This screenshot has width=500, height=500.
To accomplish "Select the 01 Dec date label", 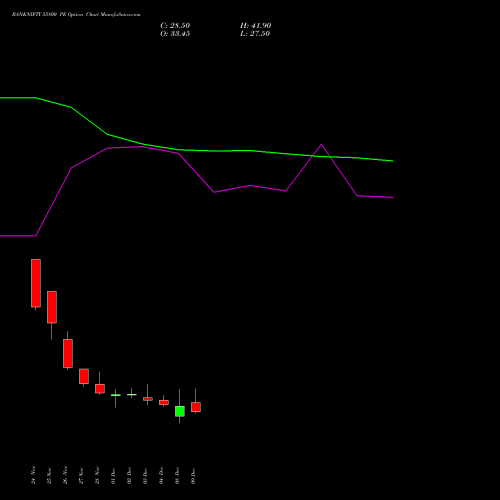I will click(113, 475).
